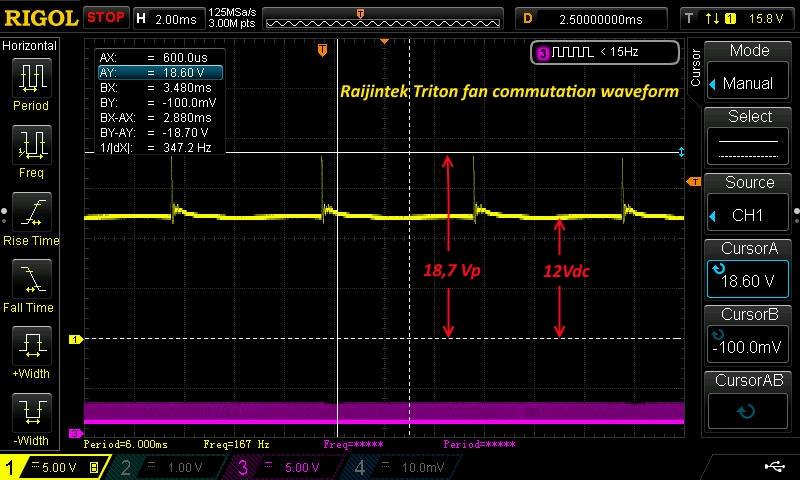Select the -Width measurement icon
This screenshot has height=480, width=800.
(x=32, y=413)
